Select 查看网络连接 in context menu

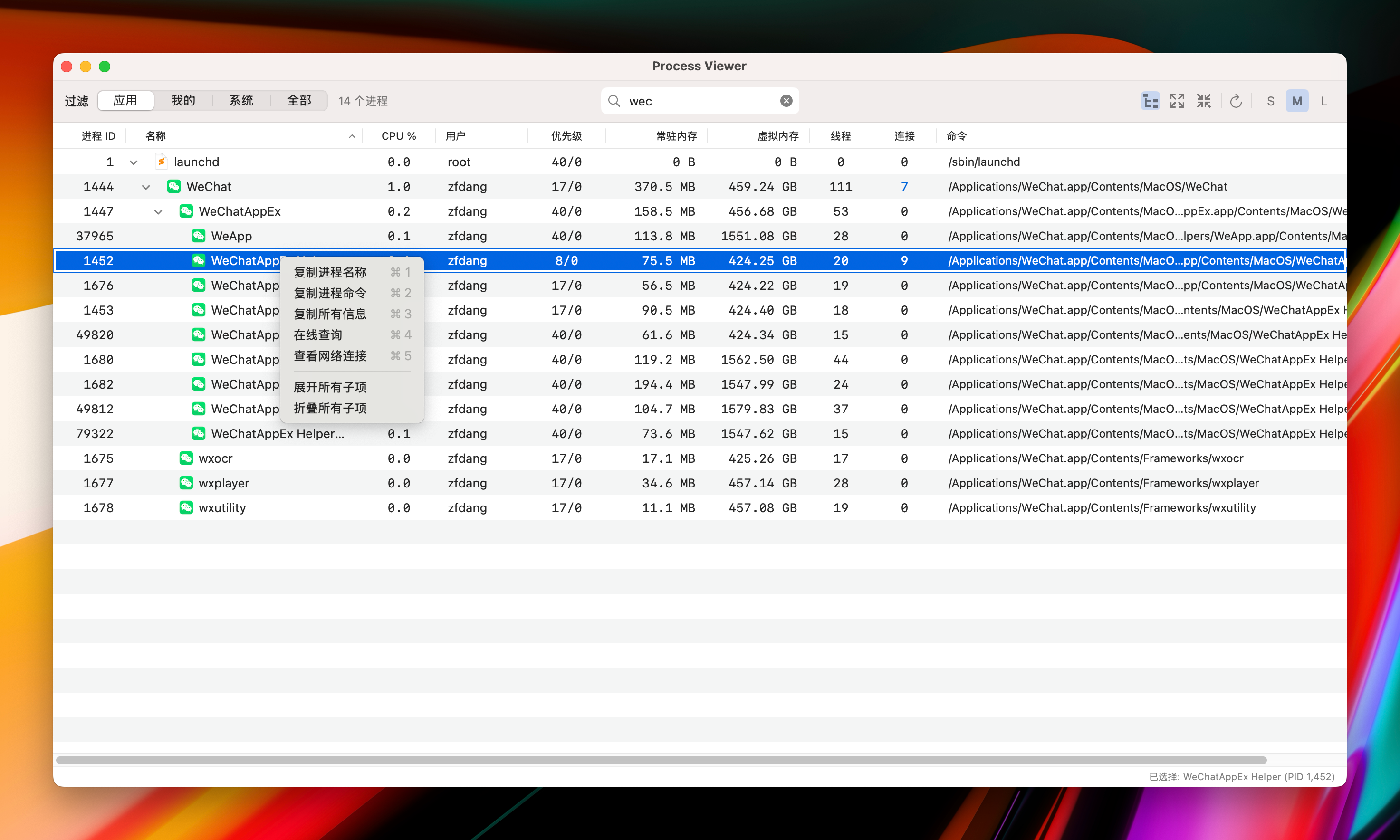pos(330,356)
